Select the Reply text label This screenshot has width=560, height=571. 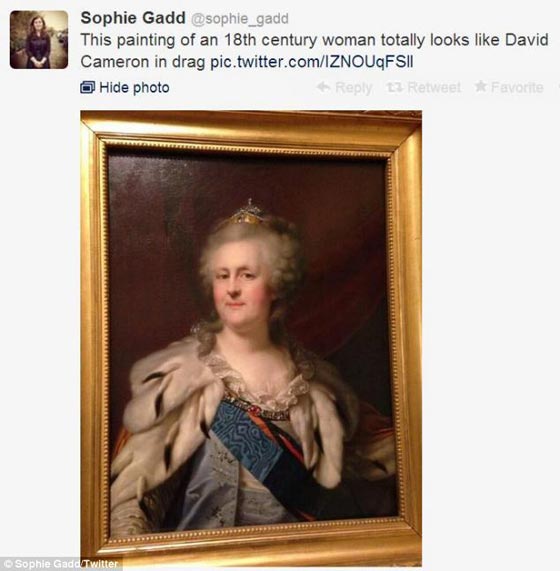coord(354,88)
